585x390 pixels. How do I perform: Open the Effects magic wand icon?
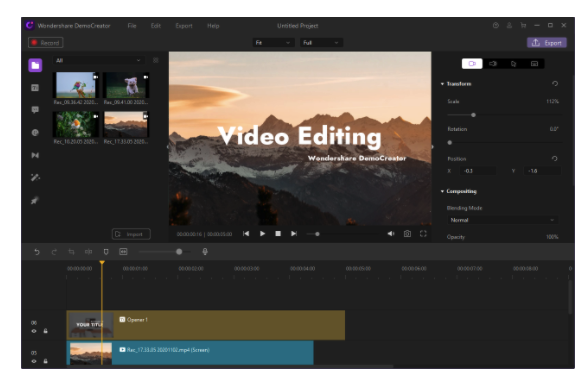click(x=35, y=178)
